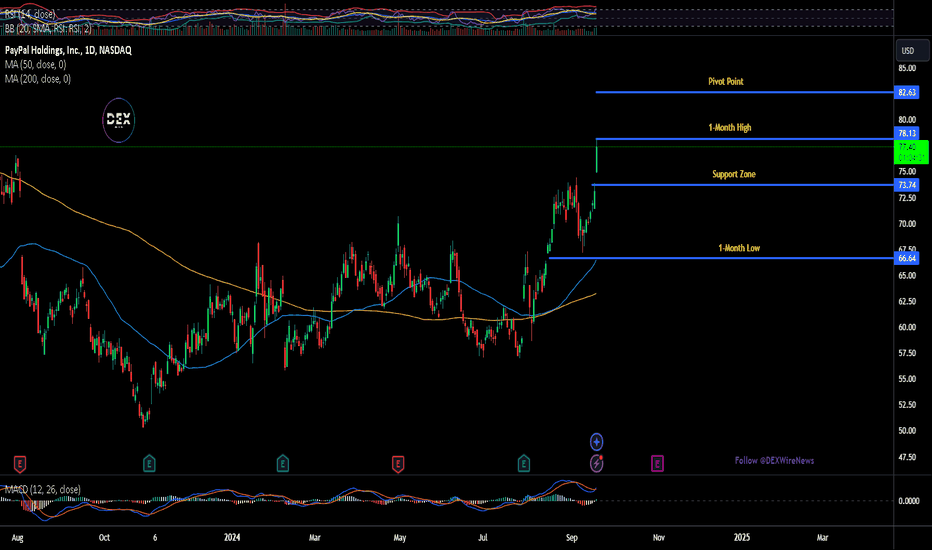Select the MA (200, close, 0) indicator legend
This screenshot has width=932, height=550.
coord(38,78)
